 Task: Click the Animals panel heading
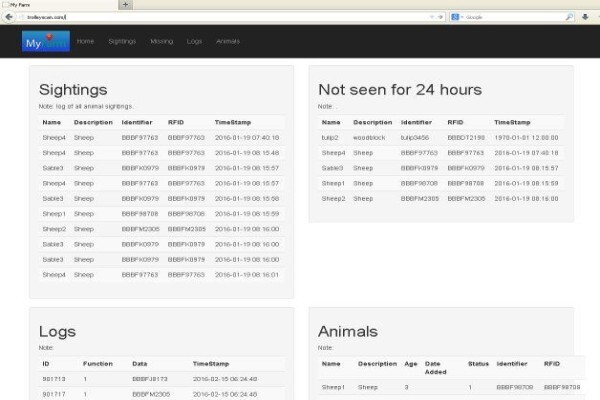click(348, 331)
